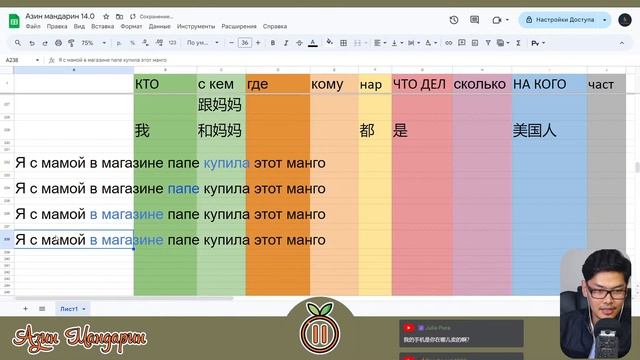The image size is (640, 360).
Task: Open the borders tool
Action: pyautogui.click(x=343, y=43)
